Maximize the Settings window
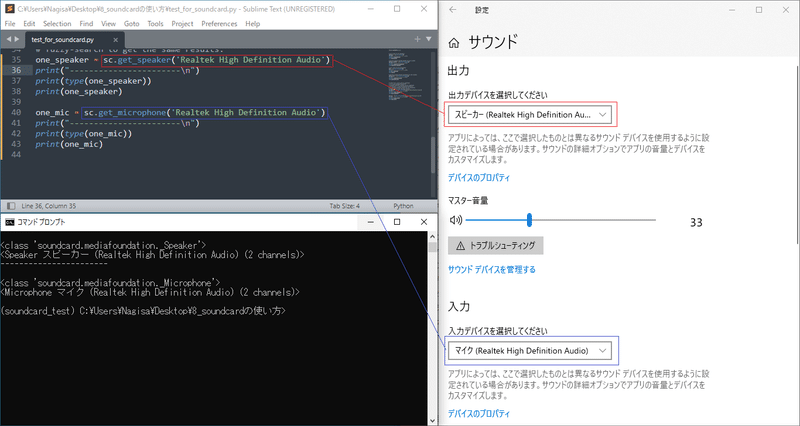 coord(759,10)
